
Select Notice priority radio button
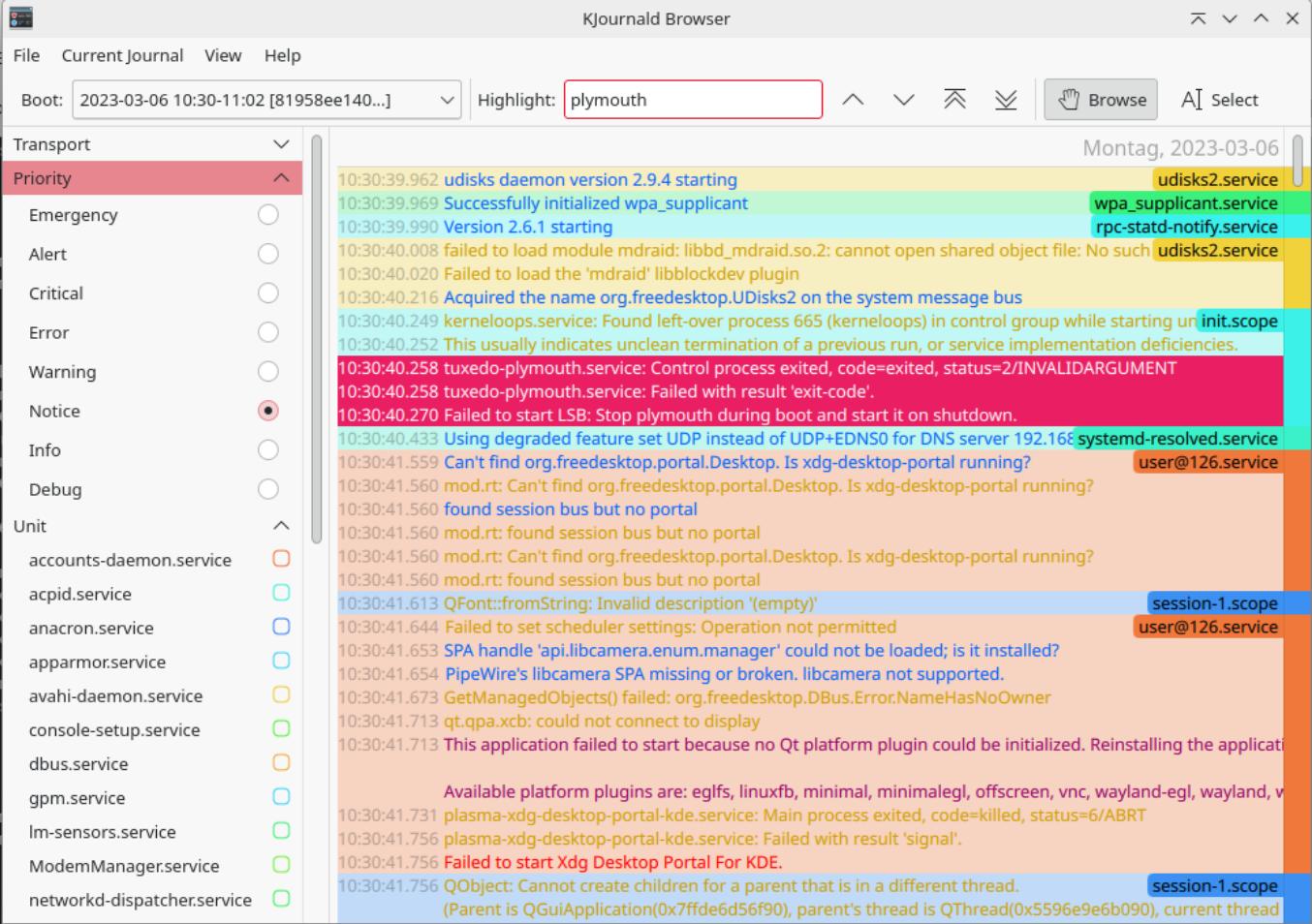268,411
